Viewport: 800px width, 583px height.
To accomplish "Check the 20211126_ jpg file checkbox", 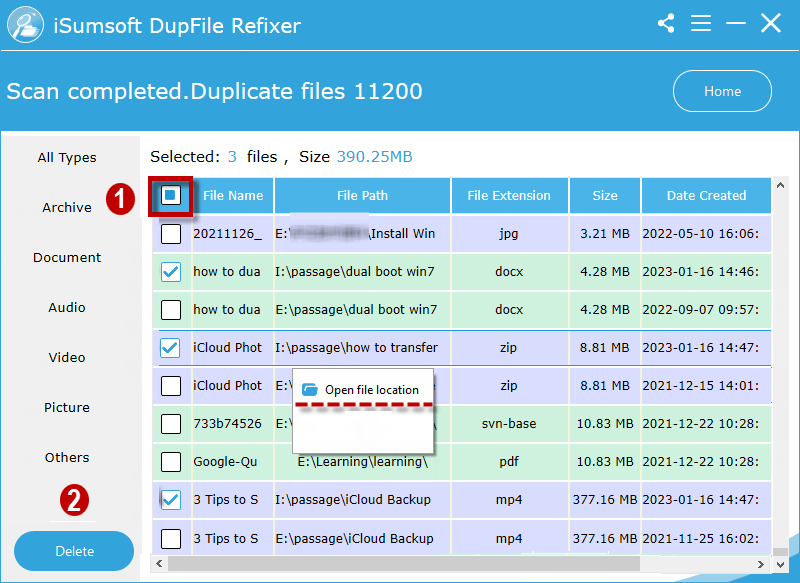I will coord(171,234).
